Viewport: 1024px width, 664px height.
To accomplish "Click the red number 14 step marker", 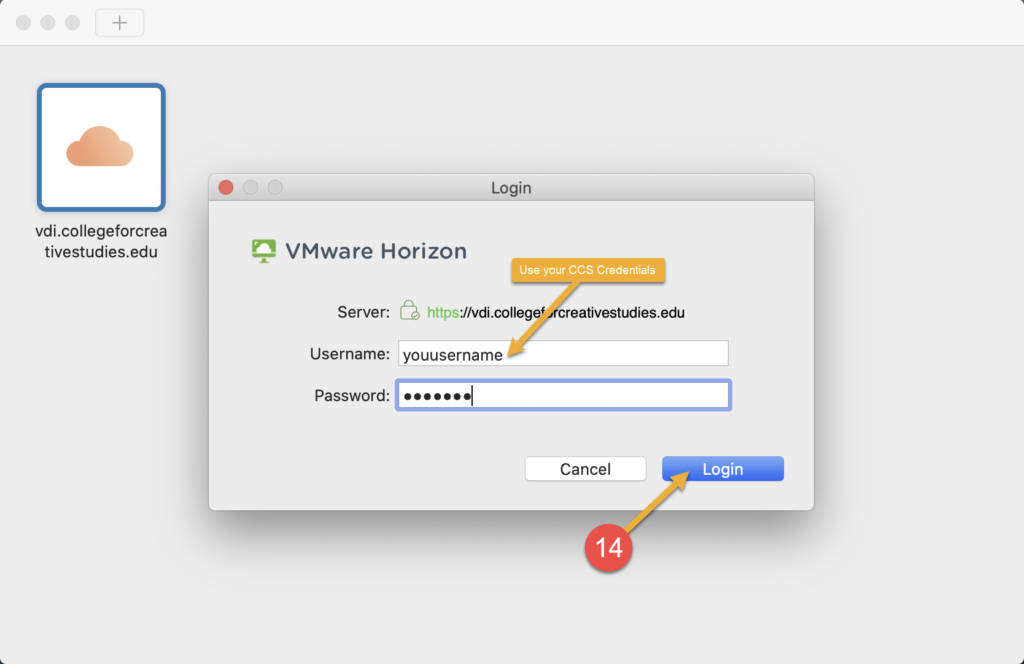I will point(608,548).
